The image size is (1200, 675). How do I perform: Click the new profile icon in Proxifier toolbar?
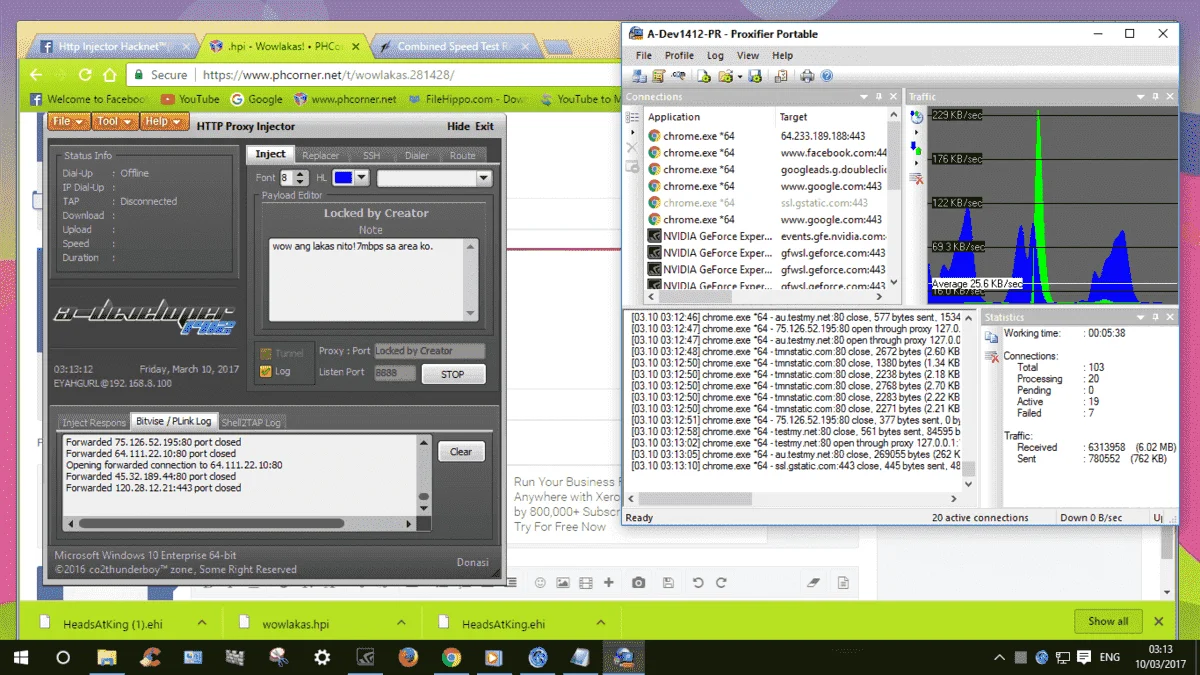click(x=704, y=76)
